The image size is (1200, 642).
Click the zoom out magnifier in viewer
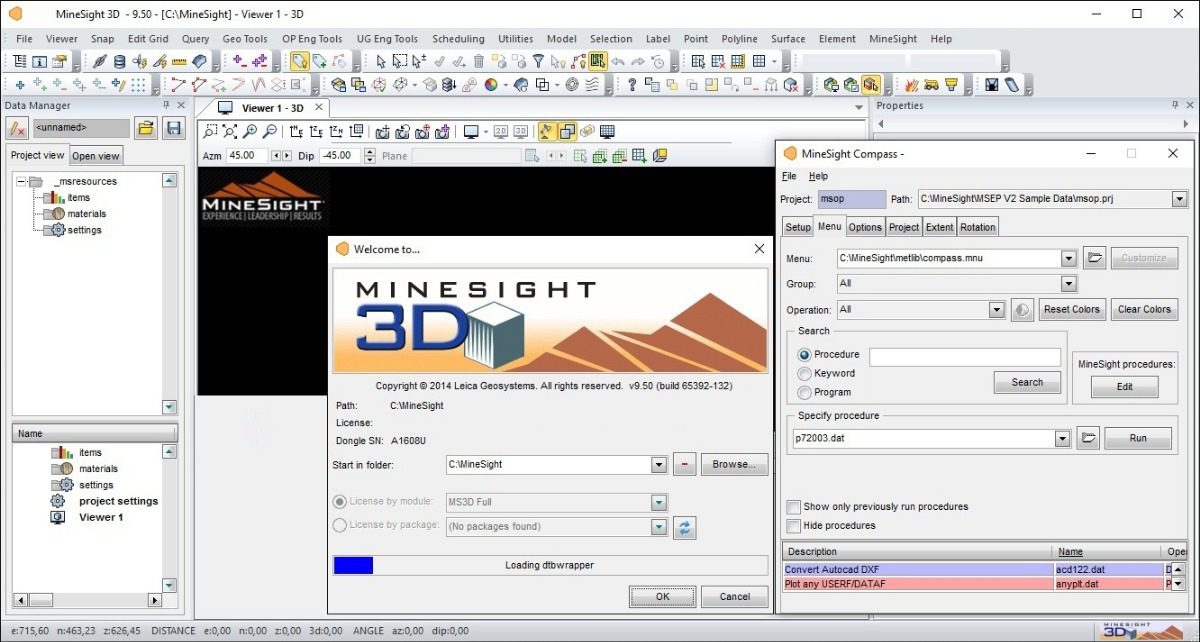click(x=269, y=131)
